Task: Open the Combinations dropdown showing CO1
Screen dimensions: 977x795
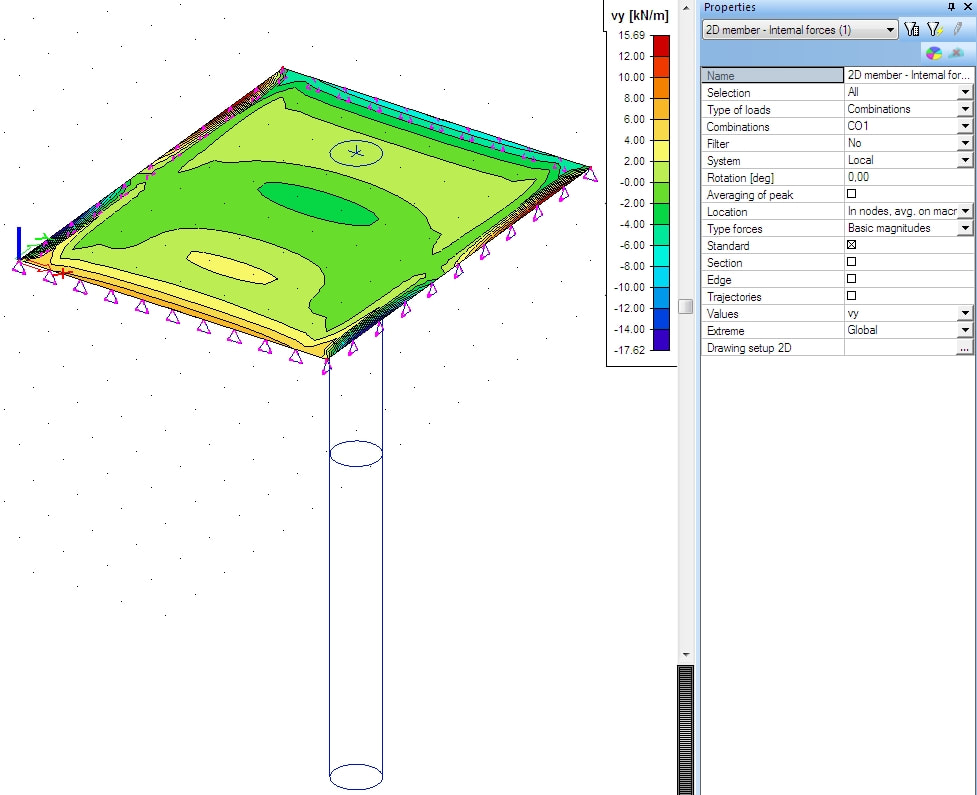Action: pos(963,126)
